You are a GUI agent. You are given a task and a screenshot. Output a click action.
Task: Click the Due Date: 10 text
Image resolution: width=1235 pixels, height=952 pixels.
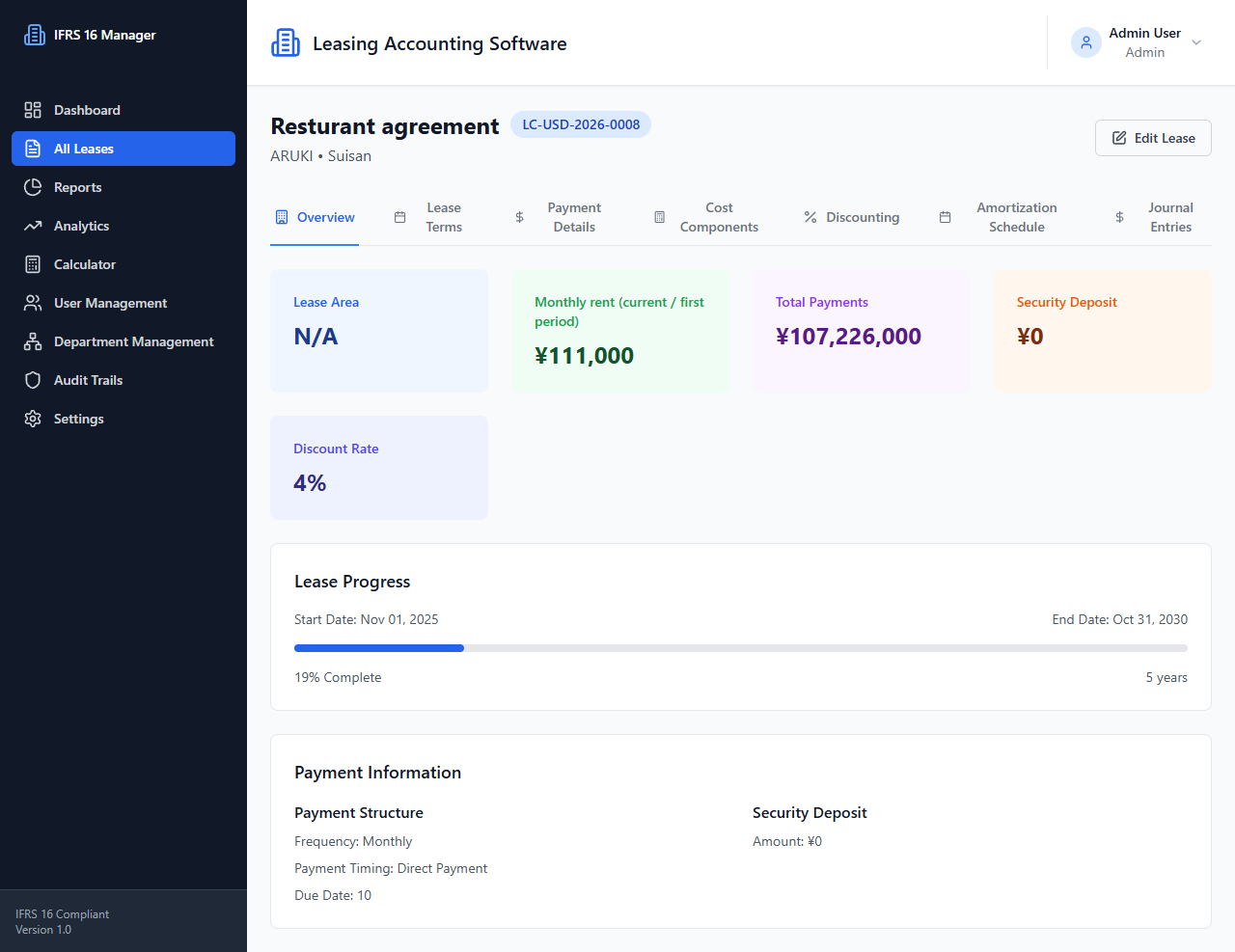coord(333,895)
